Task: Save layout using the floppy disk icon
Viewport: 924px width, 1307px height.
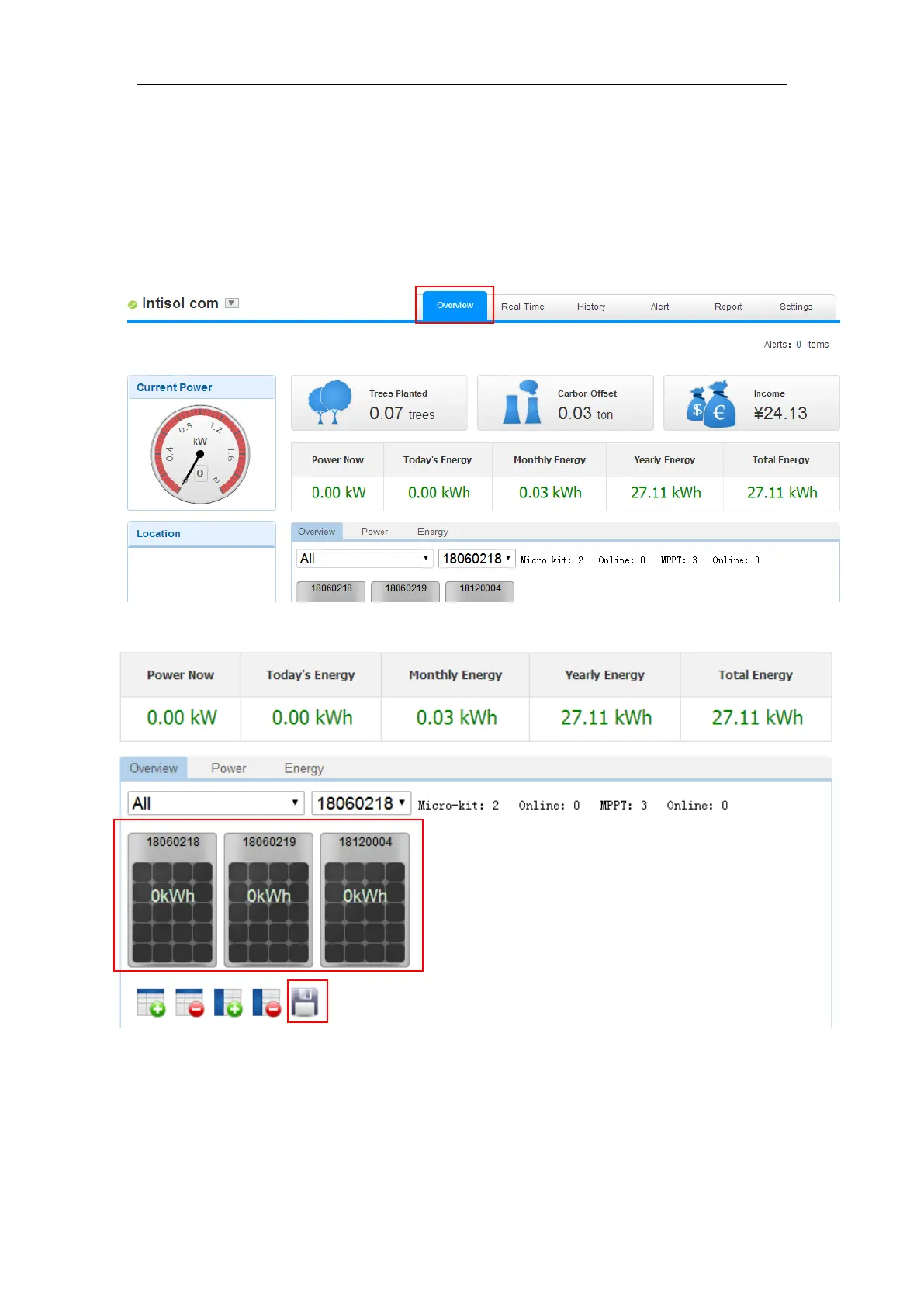Action: coord(306,1002)
